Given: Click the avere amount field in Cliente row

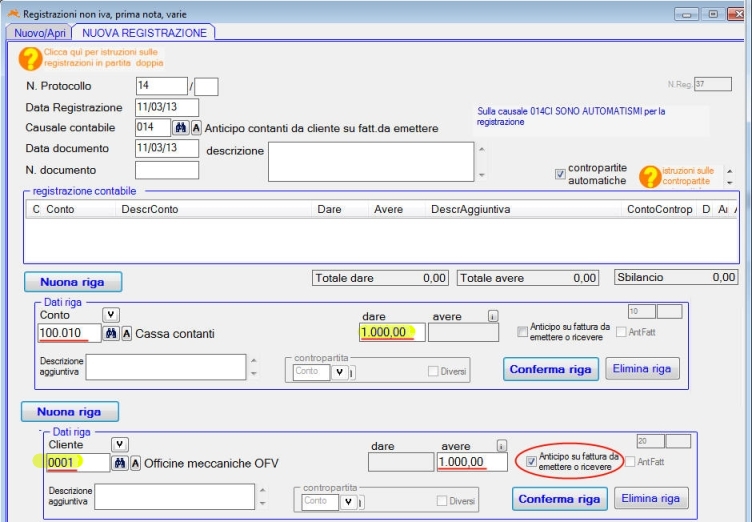Looking at the screenshot, I should pos(472,462).
